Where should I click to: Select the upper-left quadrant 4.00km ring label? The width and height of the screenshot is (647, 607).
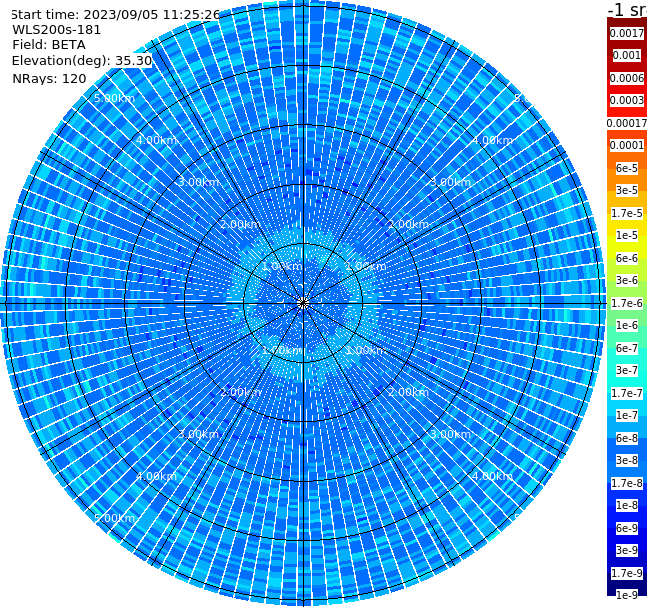(156, 140)
